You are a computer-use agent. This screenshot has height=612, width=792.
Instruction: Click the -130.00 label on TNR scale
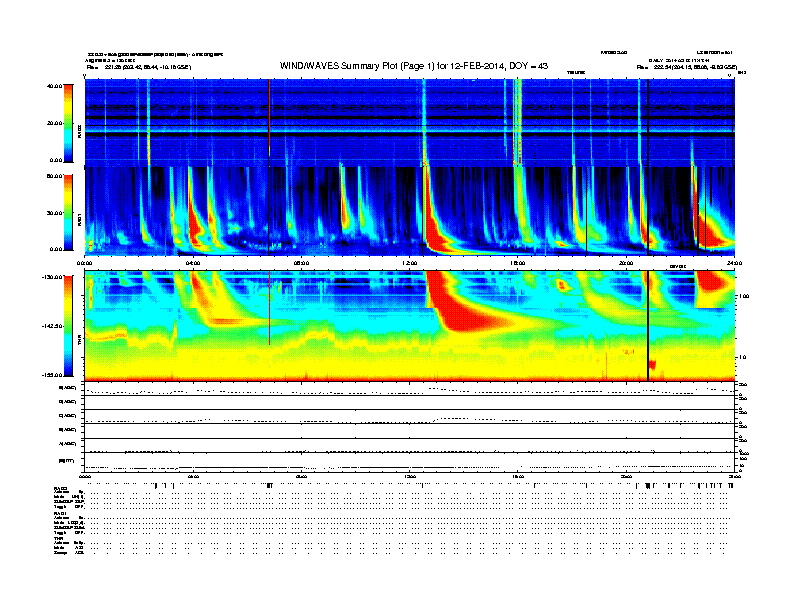(52, 277)
